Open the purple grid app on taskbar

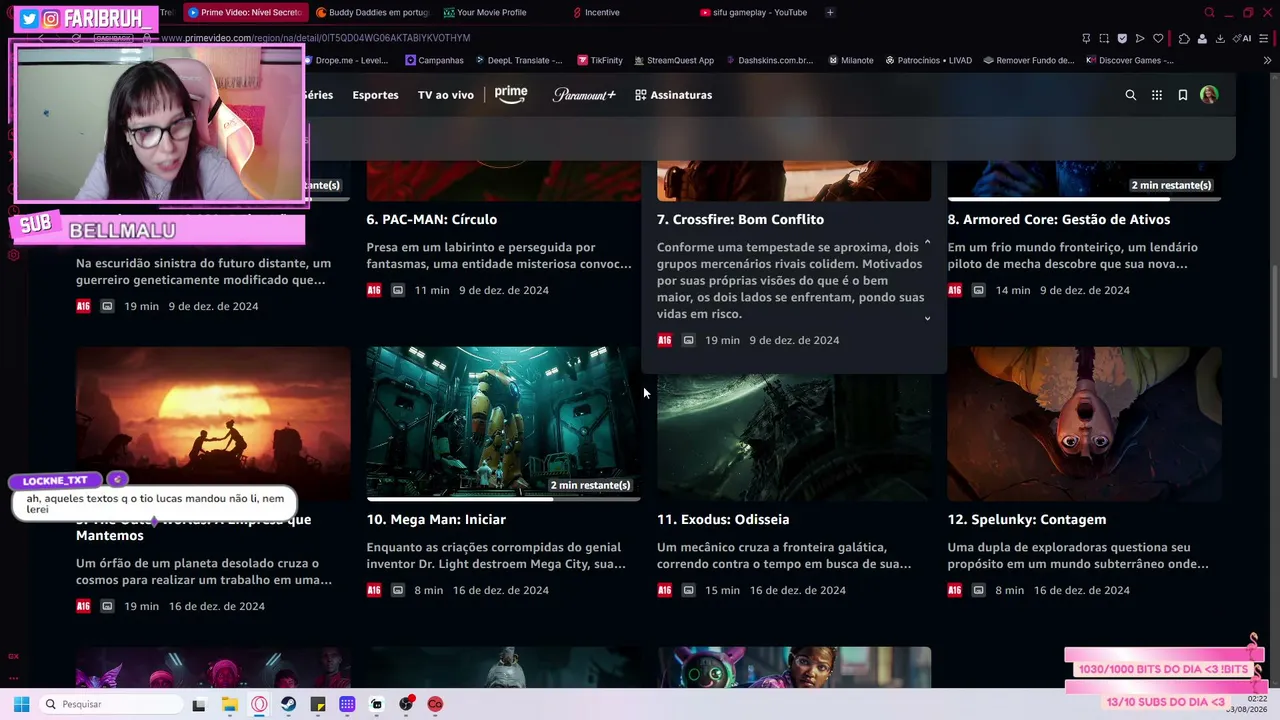(347, 704)
